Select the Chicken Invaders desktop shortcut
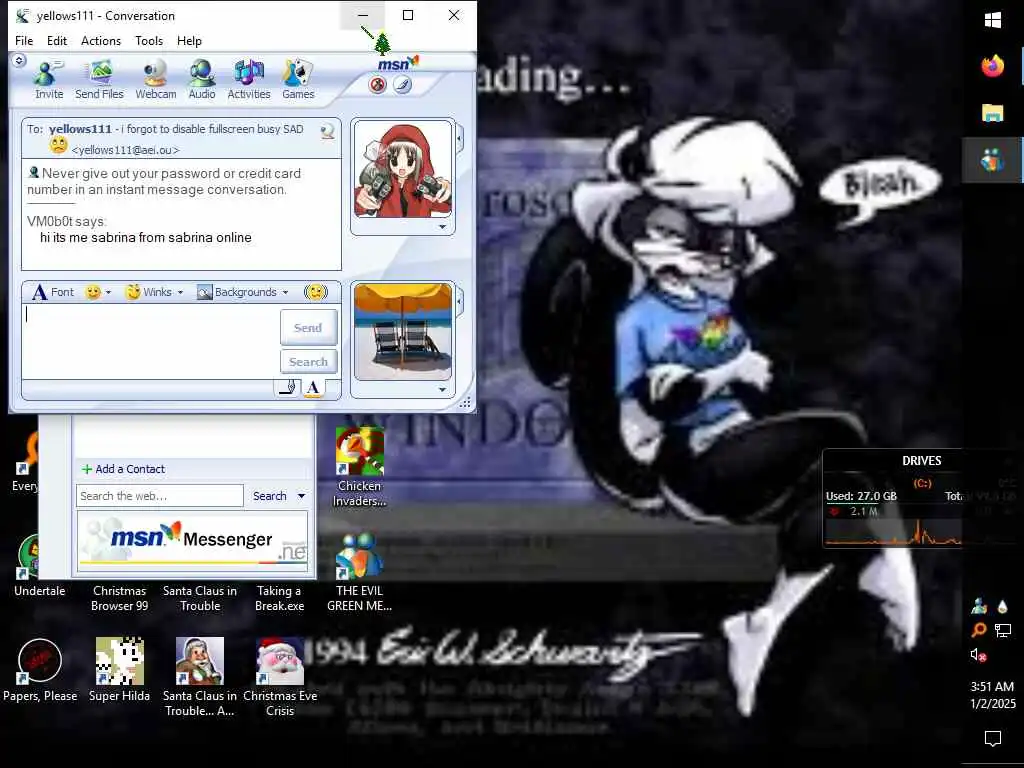The image size is (1024, 768). (359, 466)
